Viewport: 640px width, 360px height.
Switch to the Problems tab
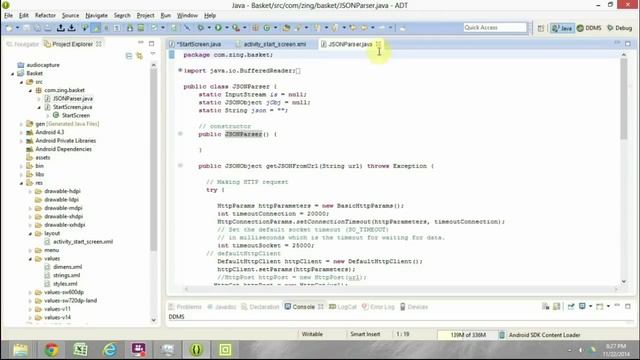185,307
